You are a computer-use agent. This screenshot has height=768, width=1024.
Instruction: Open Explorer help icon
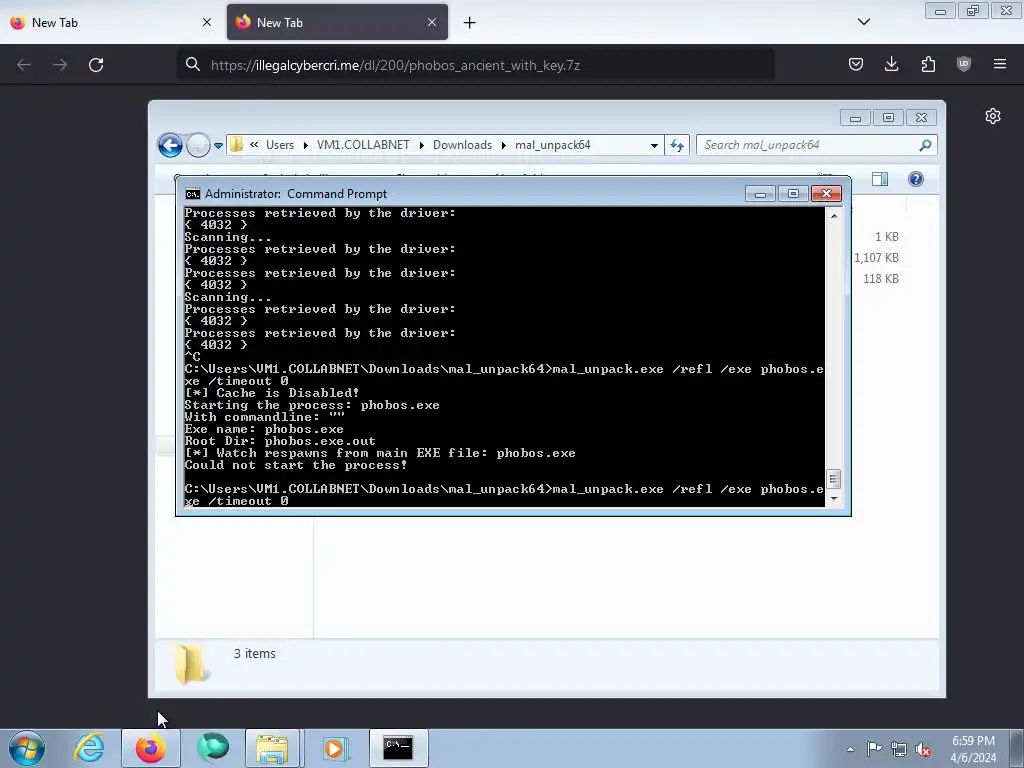coord(916,179)
